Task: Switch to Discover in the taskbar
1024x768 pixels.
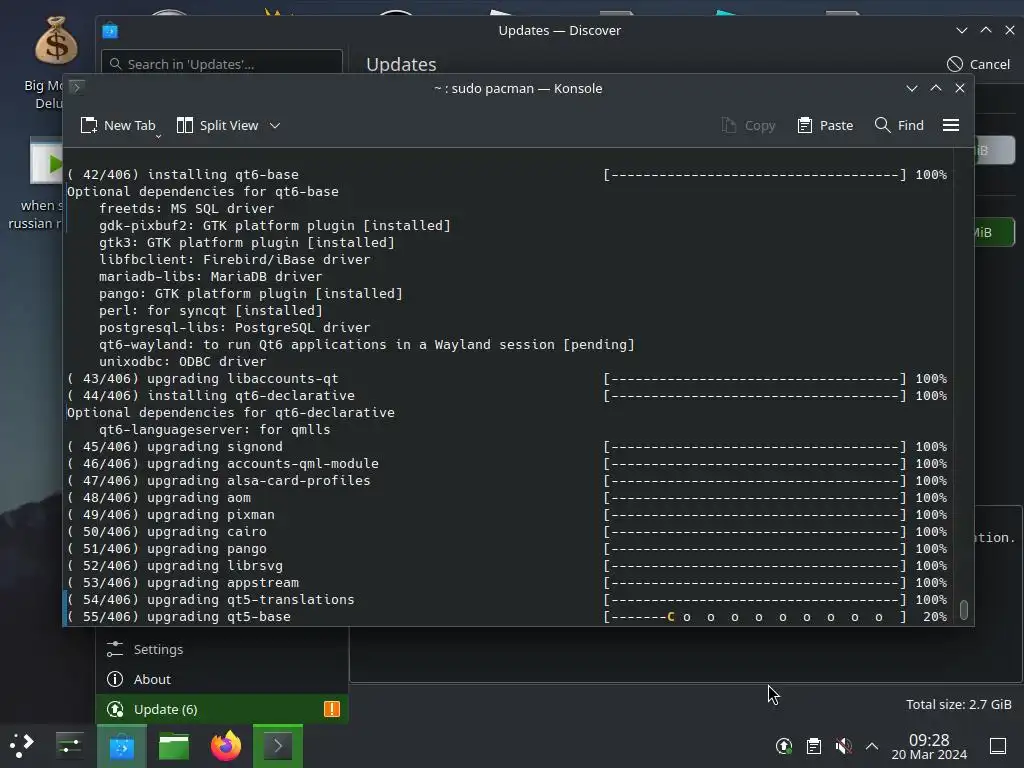Action: (121, 746)
